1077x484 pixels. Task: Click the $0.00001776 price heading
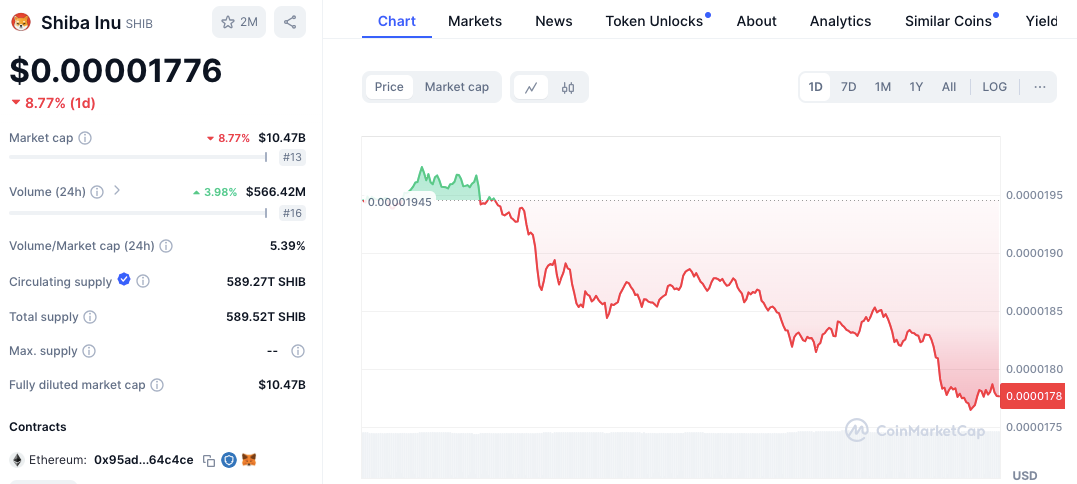(x=115, y=71)
